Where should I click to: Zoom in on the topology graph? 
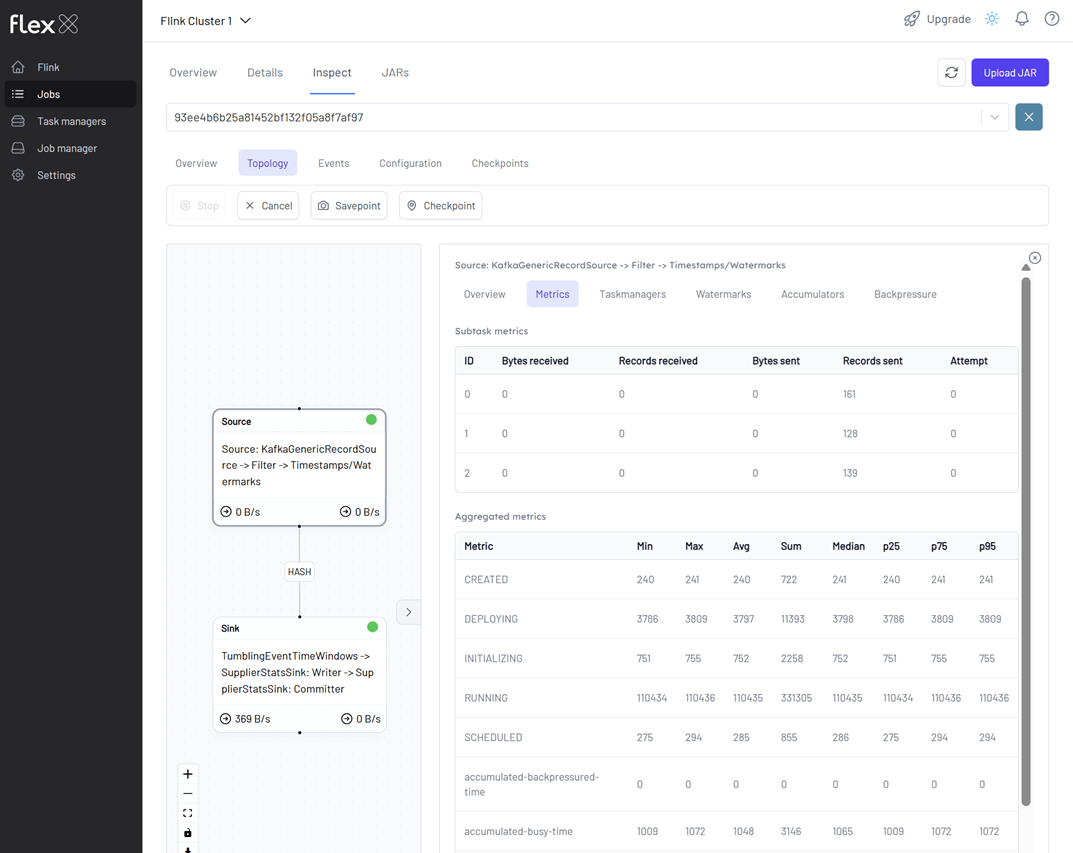188,774
